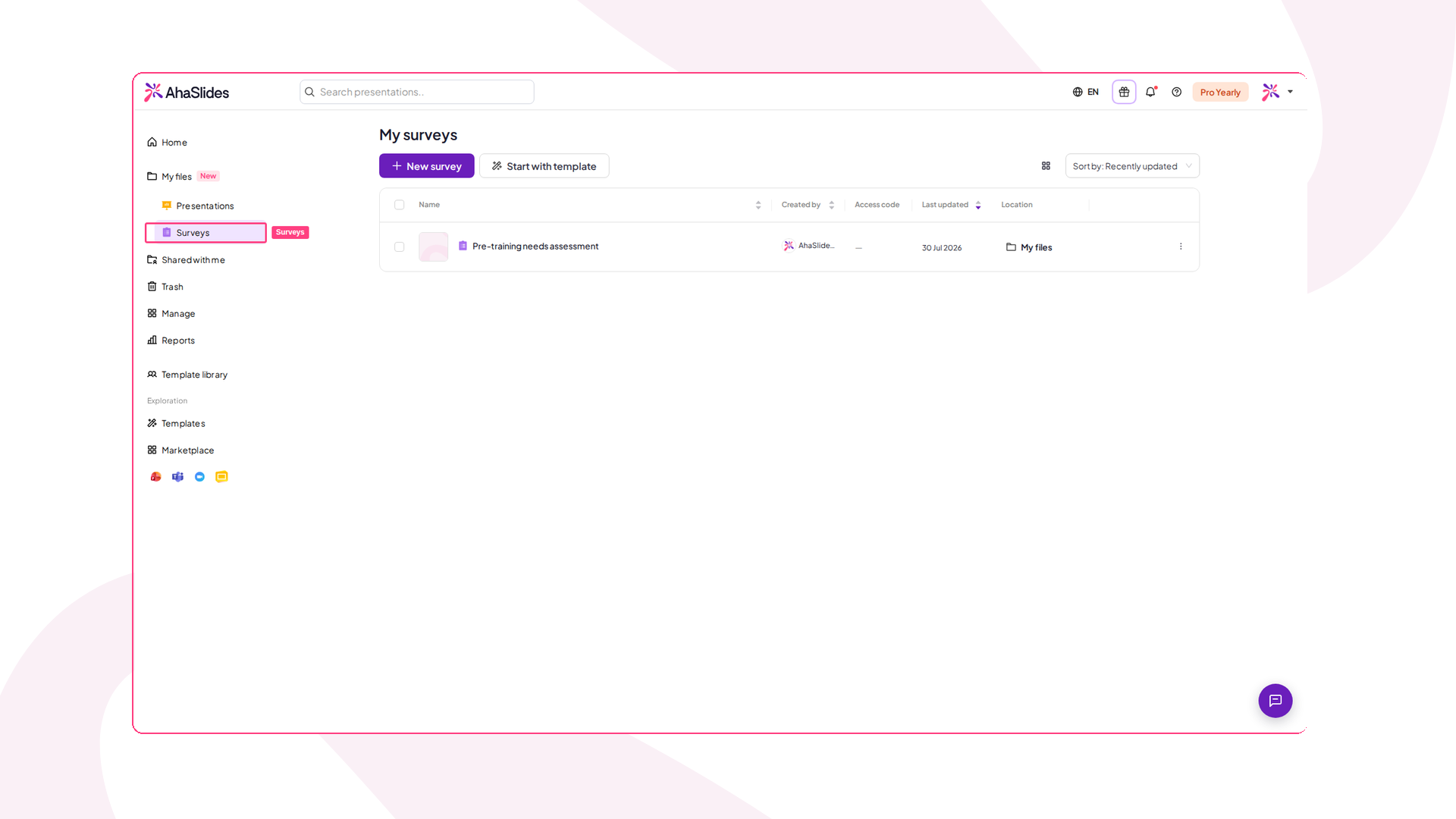Image resolution: width=1456 pixels, height=819 pixels.
Task: Expand the account menu caret
Action: tap(1290, 92)
